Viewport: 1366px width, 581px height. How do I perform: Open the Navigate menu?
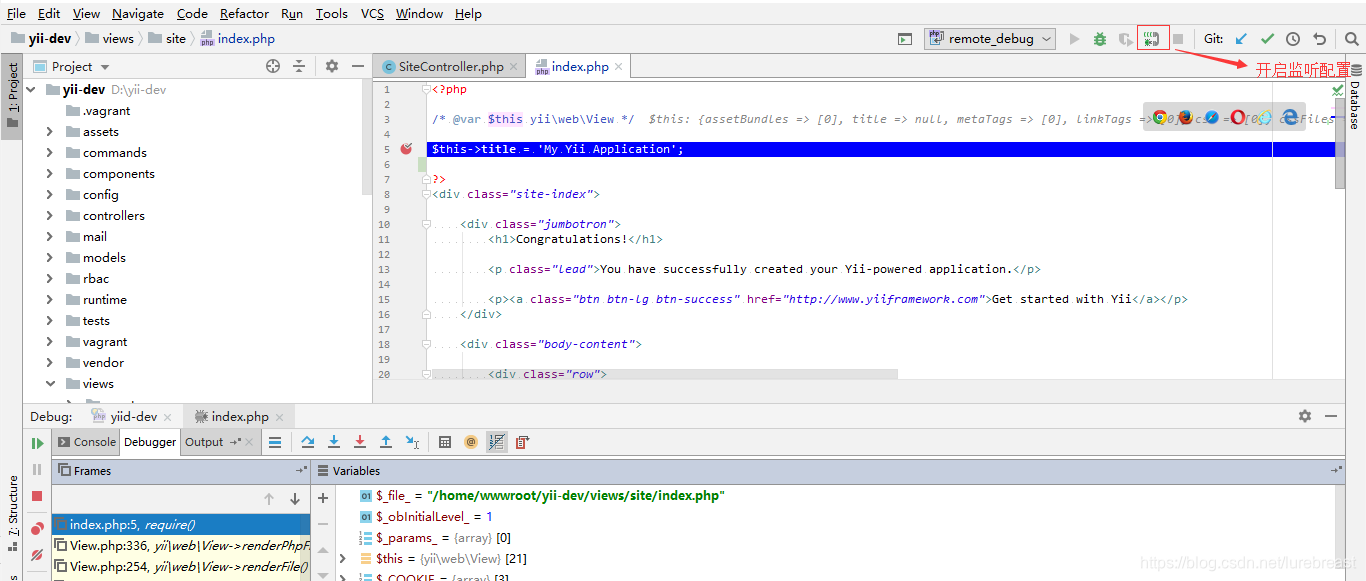coord(137,13)
